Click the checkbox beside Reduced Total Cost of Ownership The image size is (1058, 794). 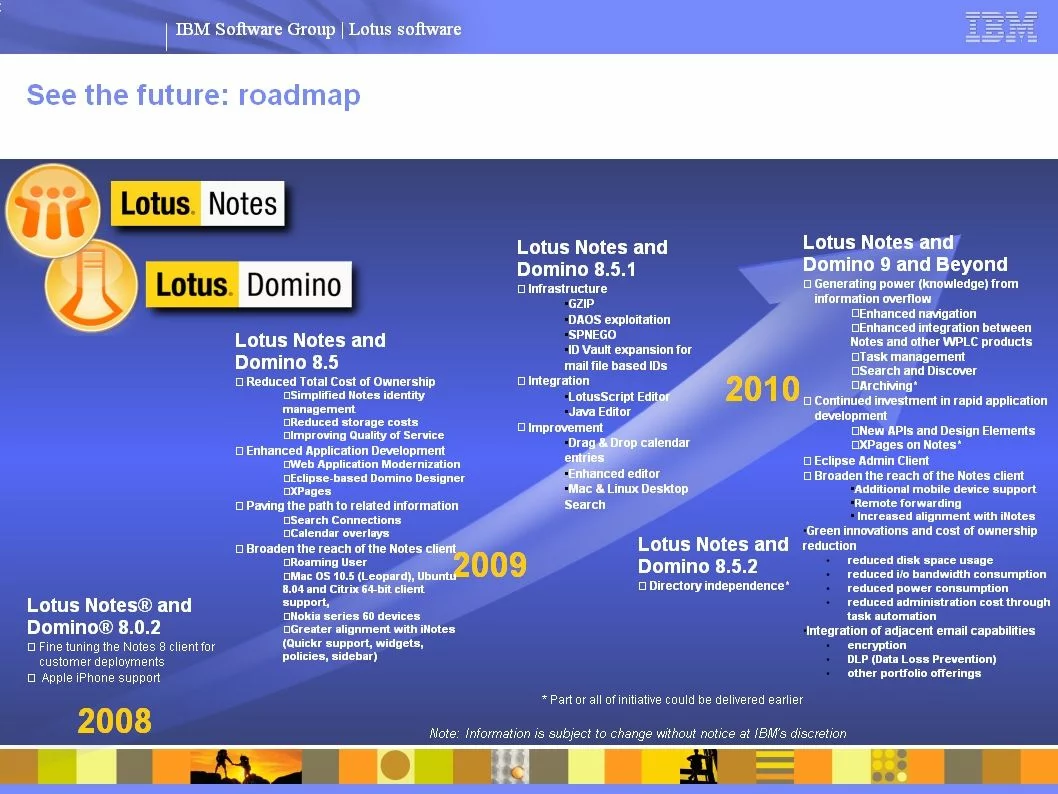pos(240,382)
